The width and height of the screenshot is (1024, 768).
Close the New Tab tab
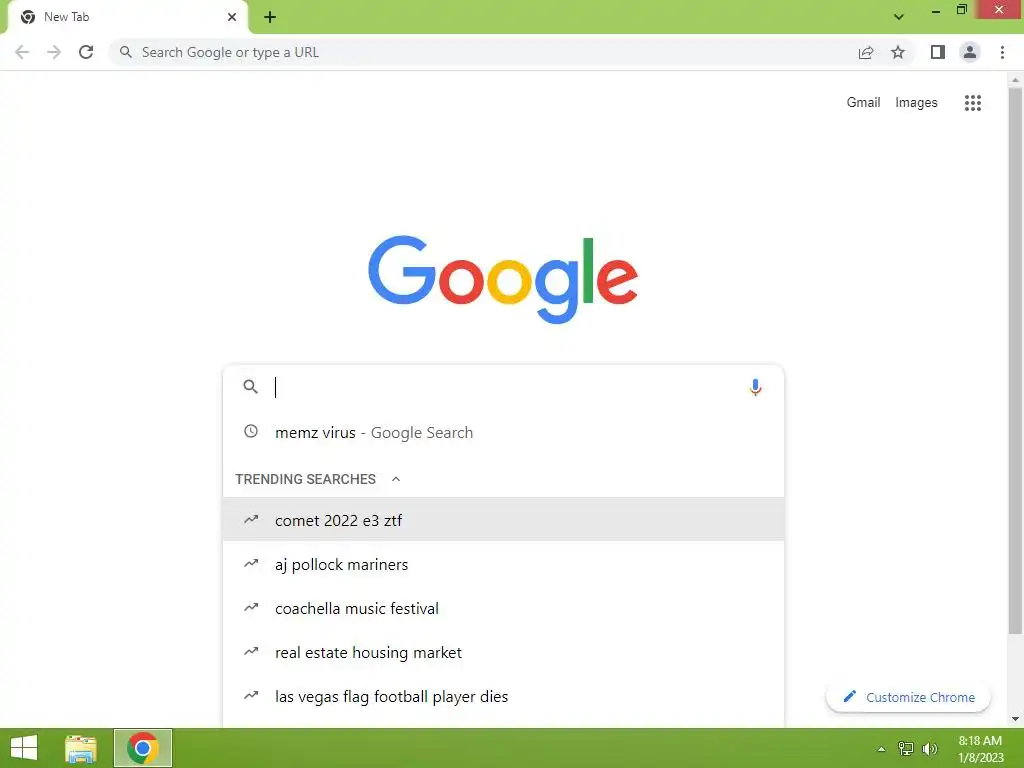(x=232, y=17)
